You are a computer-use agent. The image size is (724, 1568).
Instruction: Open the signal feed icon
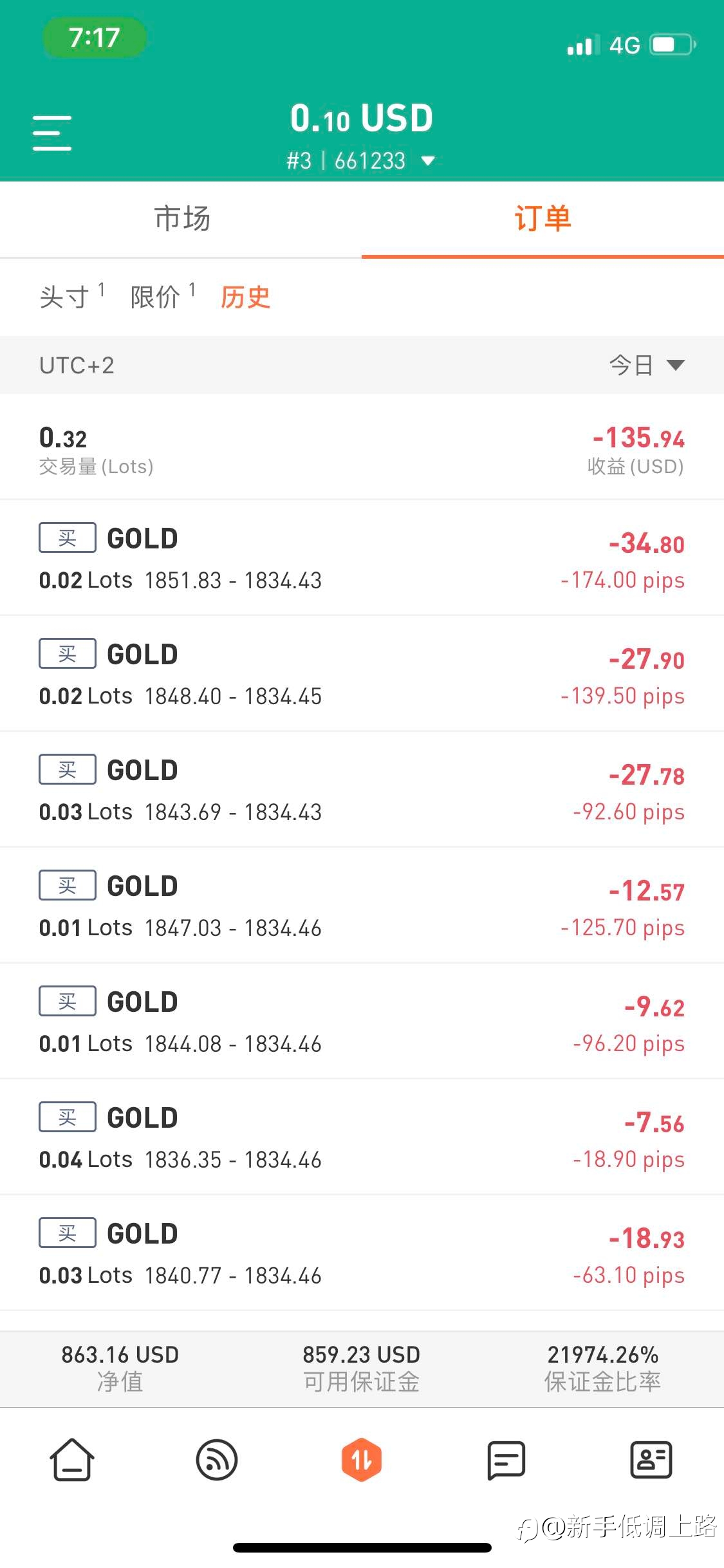coord(217,1459)
